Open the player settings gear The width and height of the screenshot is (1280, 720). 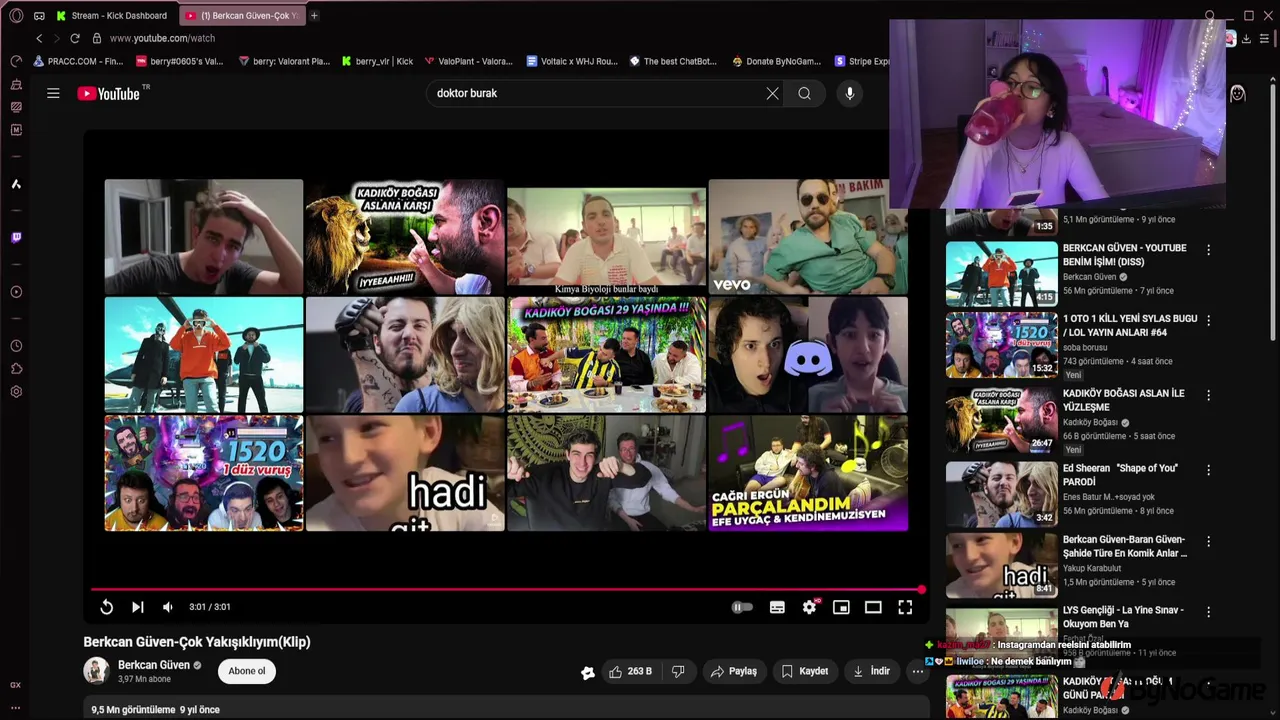[x=809, y=607]
